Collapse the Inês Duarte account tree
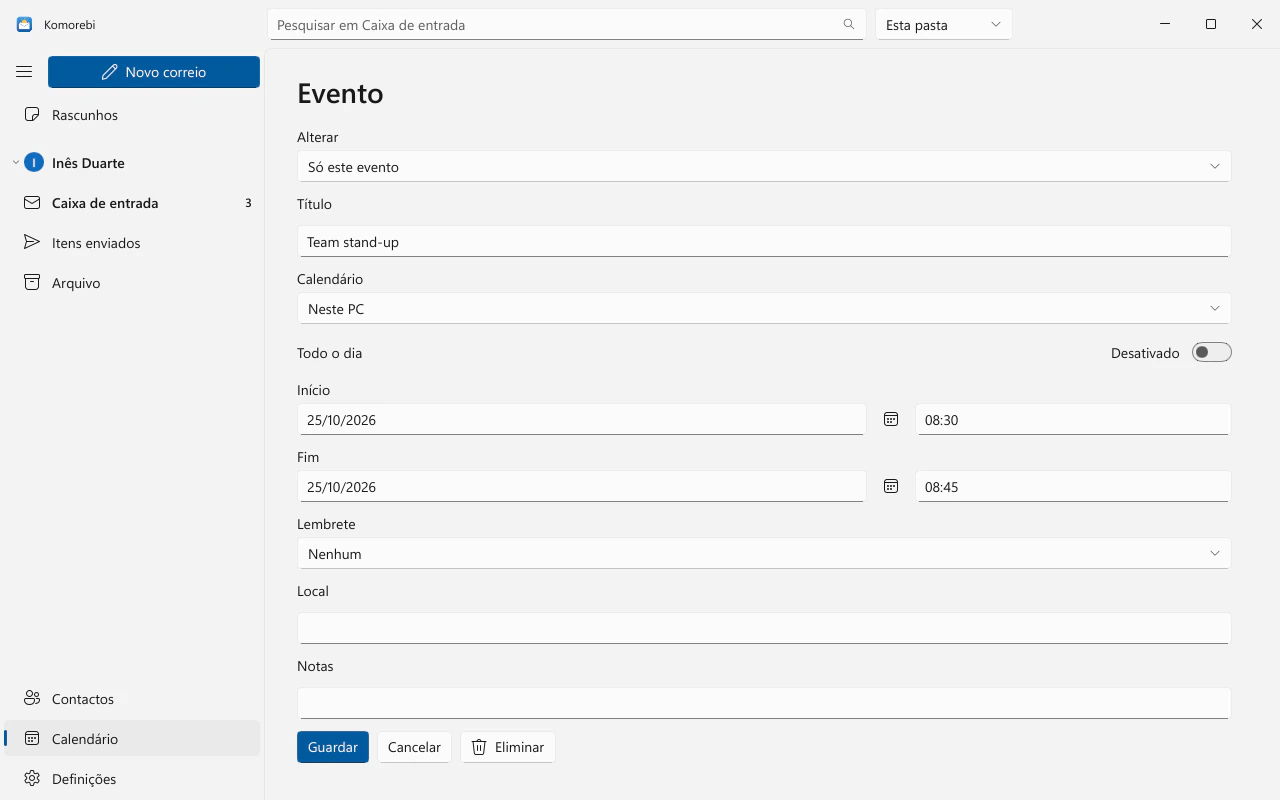 point(15,163)
